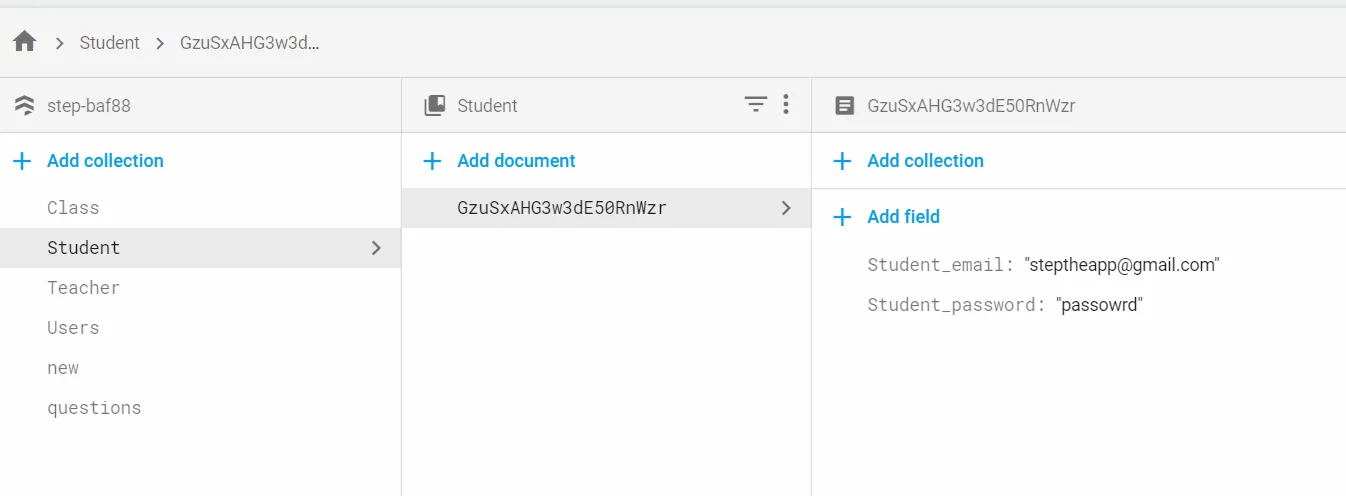Open the three-dot menu for Student collection
Screen dimensions: 1346x496
pyautogui.click(x=786, y=104)
